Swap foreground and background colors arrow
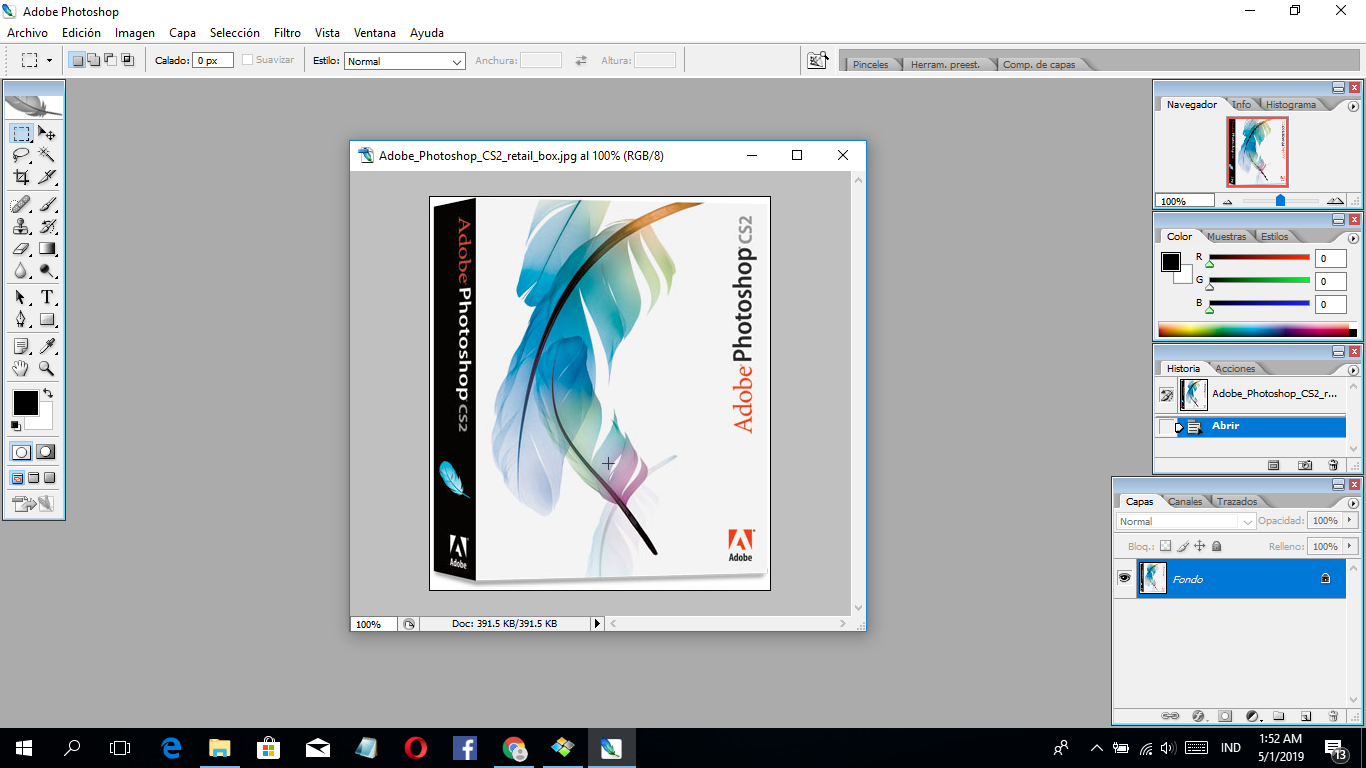The image size is (1366, 768). point(47,394)
